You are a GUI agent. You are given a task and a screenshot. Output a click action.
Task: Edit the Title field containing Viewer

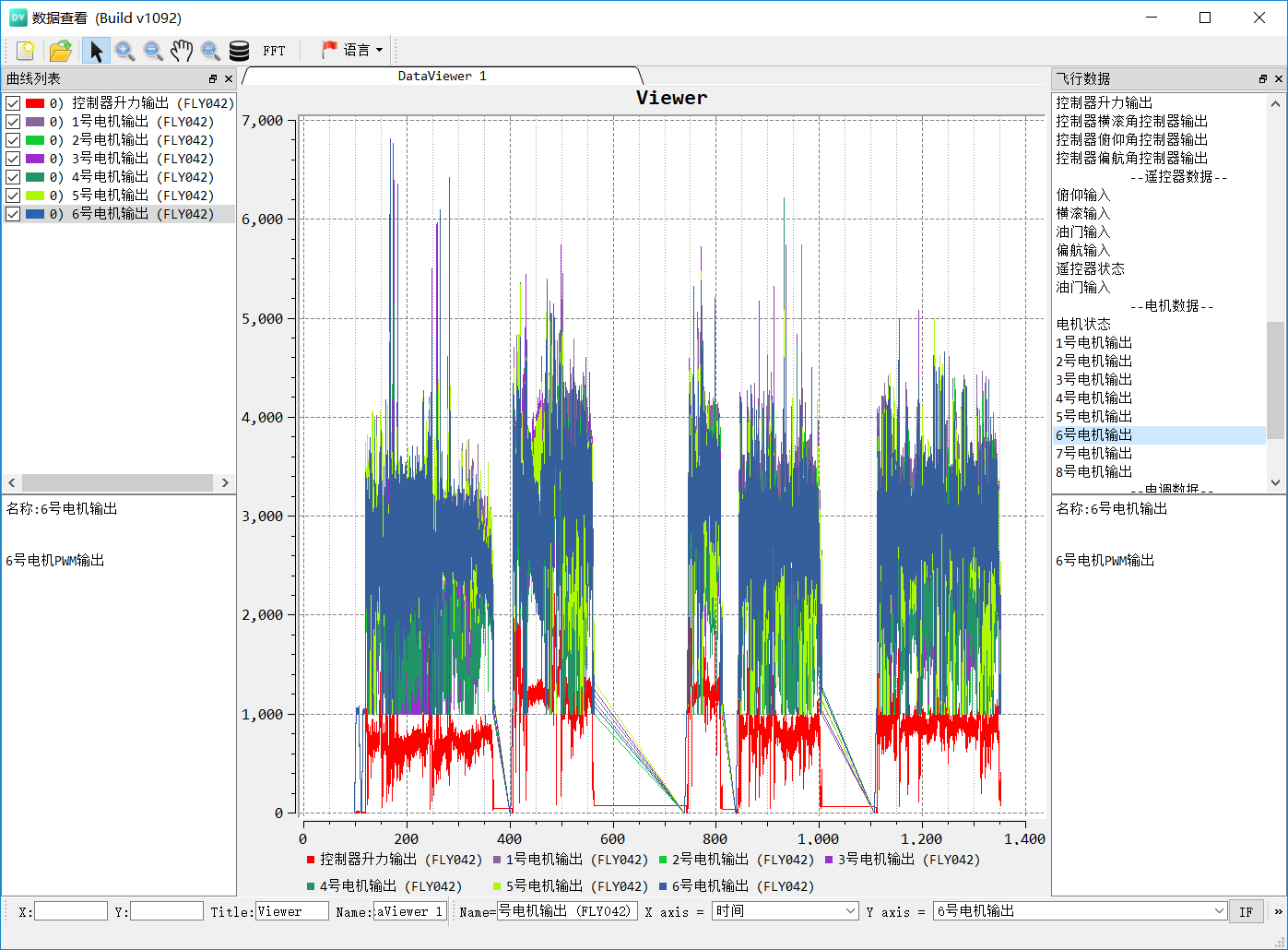(292, 911)
